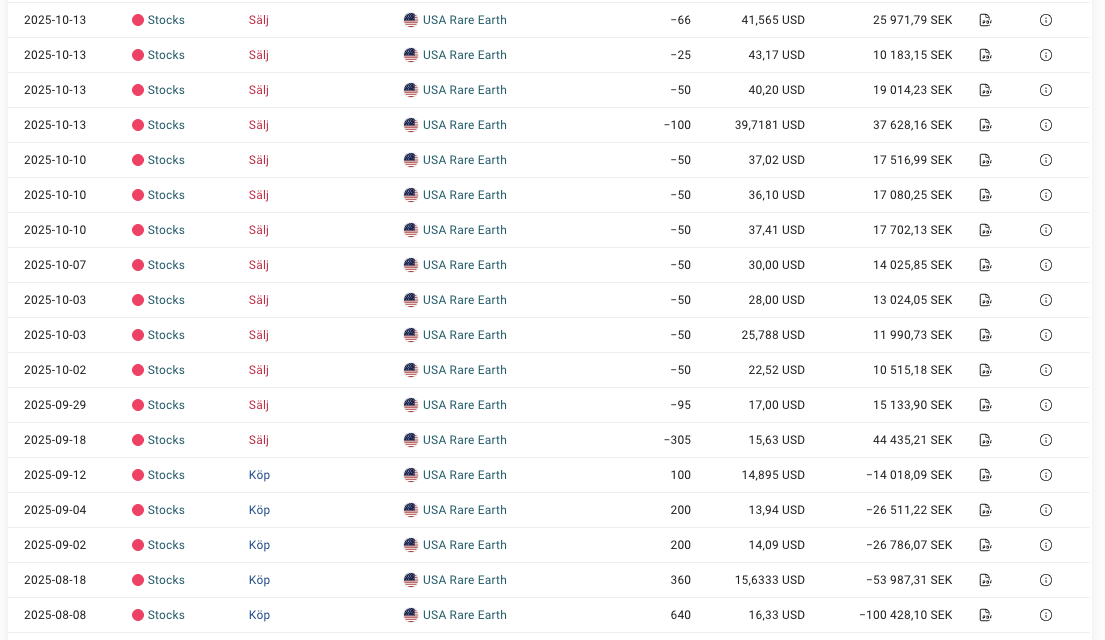1105x640 pixels.
Task: Open PDF document for 2025-09-18 sale
Action: [x=985, y=440]
